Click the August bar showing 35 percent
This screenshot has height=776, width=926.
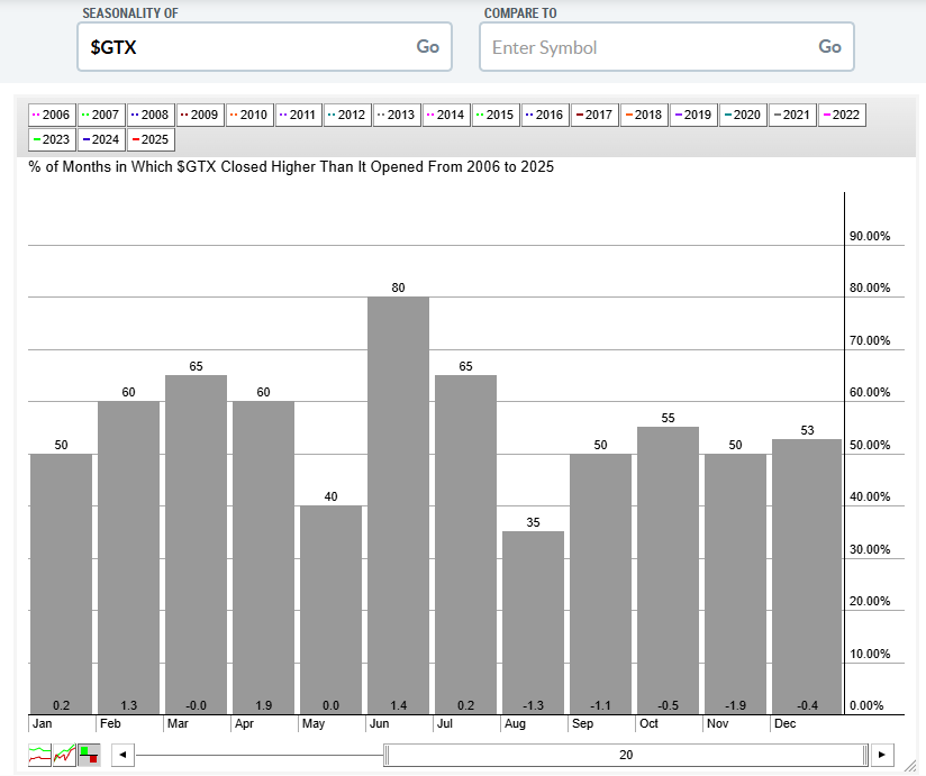(534, 620)
